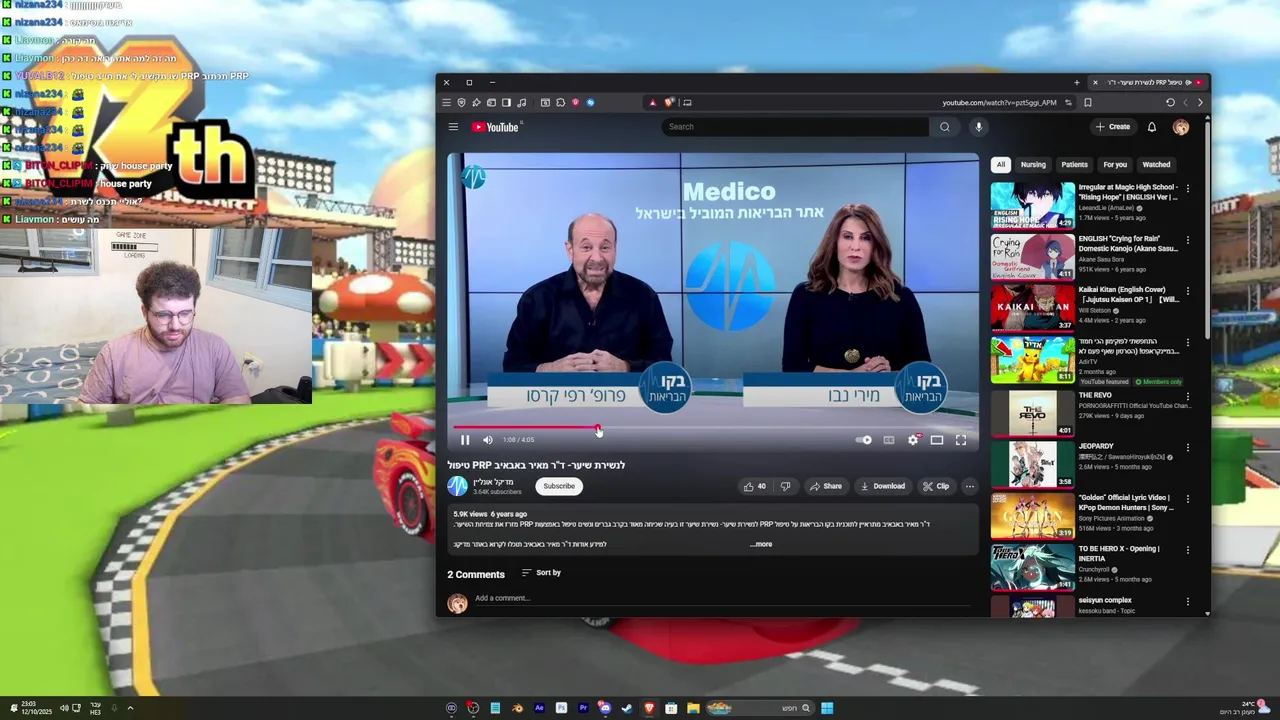Like the video with thumbs up

754,486
